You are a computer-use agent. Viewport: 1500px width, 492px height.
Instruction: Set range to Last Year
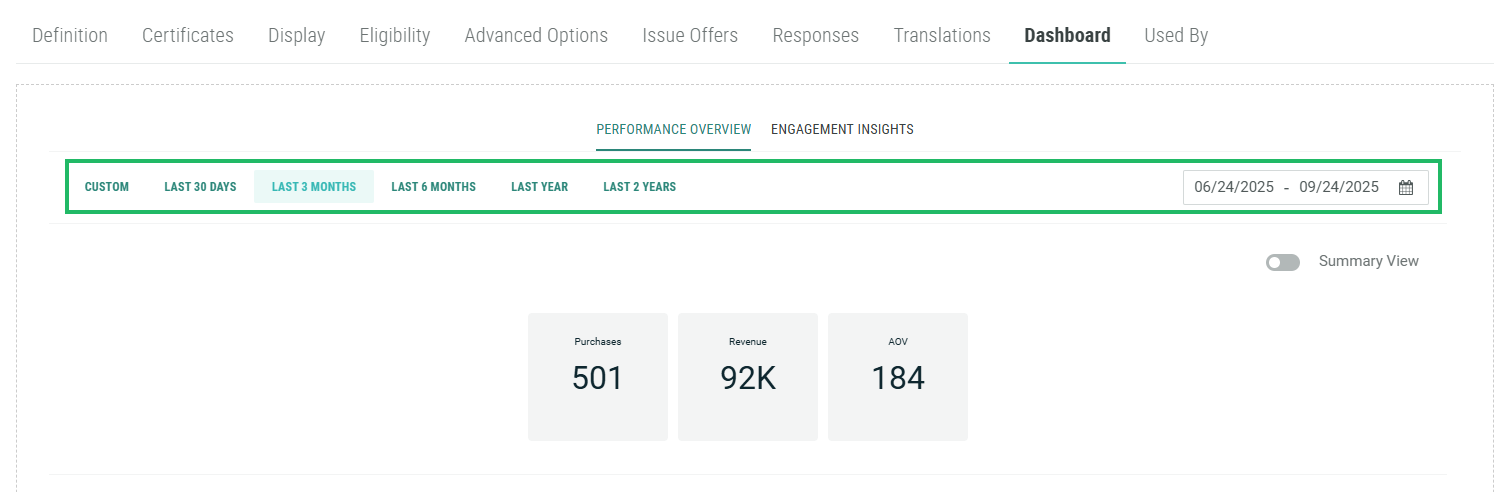[x=539, y=187]
